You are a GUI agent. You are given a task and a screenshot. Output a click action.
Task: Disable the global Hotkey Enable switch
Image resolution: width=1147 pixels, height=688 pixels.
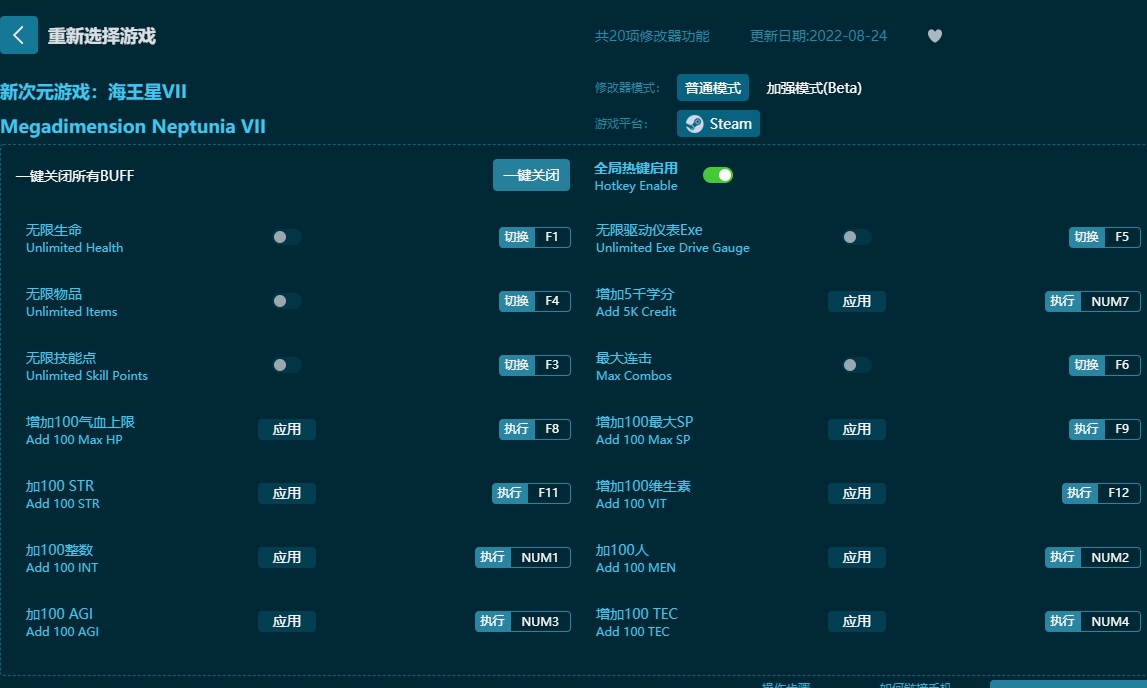717,175
